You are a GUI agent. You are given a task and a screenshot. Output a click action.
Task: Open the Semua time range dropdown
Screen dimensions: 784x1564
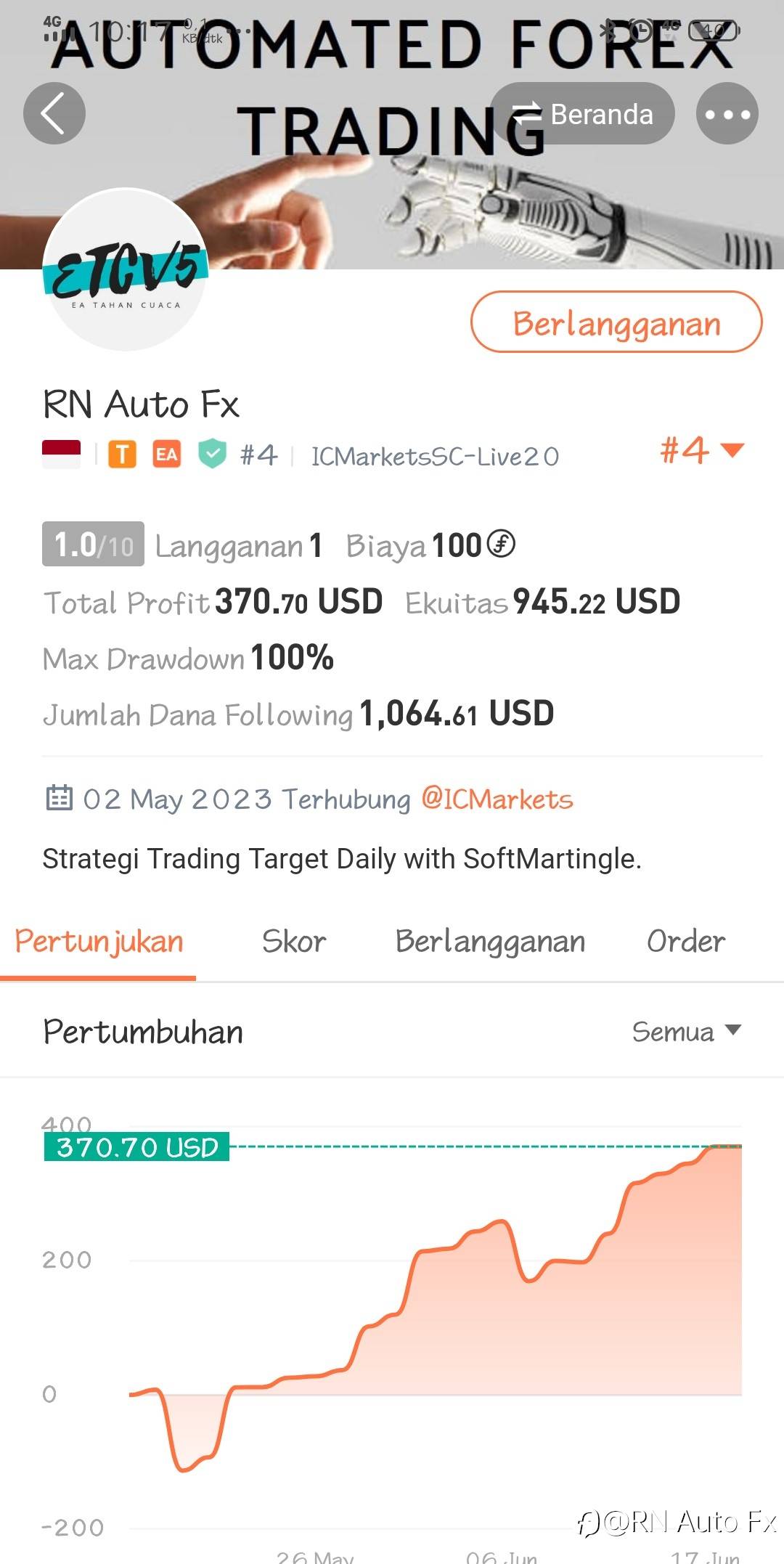coord(686,1031)
